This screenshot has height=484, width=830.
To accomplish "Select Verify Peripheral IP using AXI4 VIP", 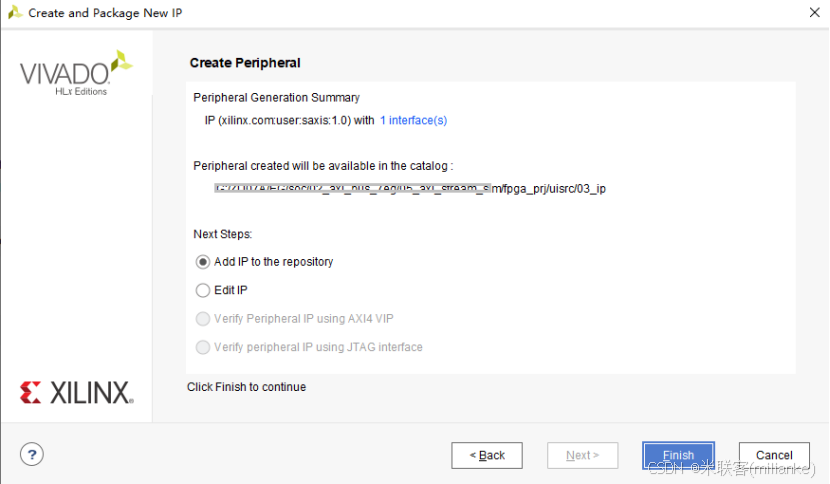I will click(203, 319).
